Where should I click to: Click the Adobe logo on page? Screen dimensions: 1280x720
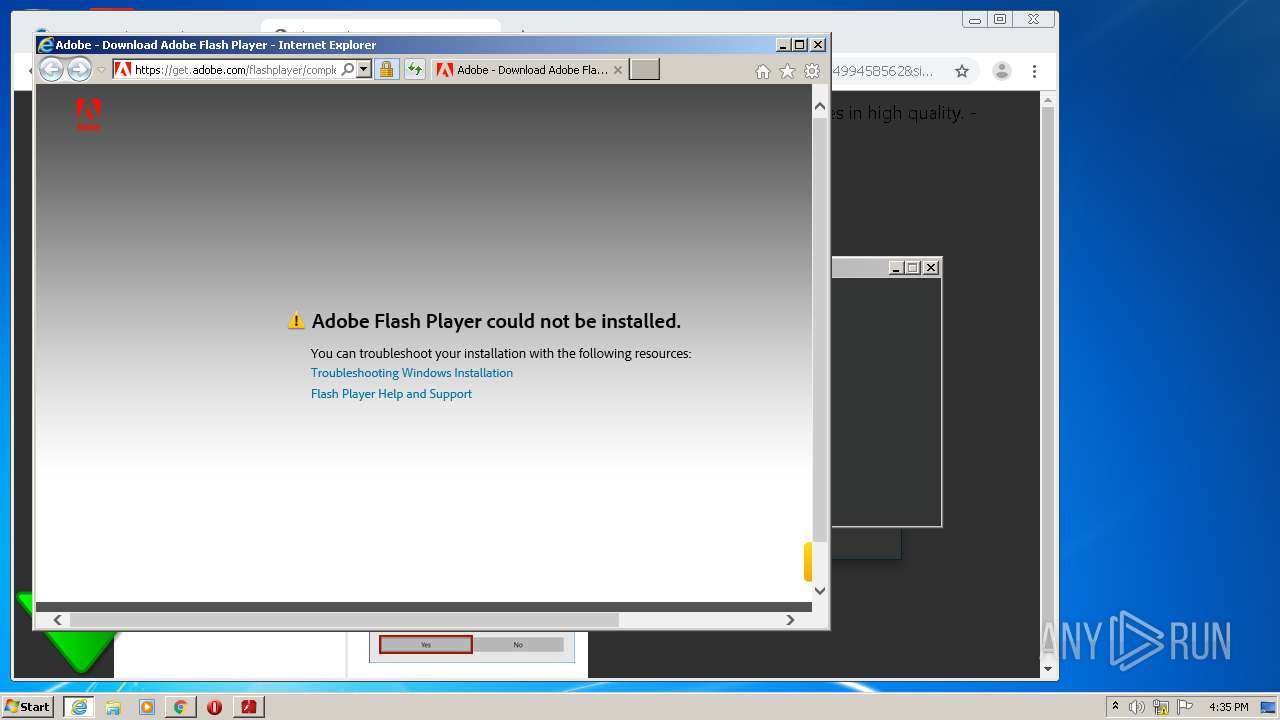click(x=88, y=114)
